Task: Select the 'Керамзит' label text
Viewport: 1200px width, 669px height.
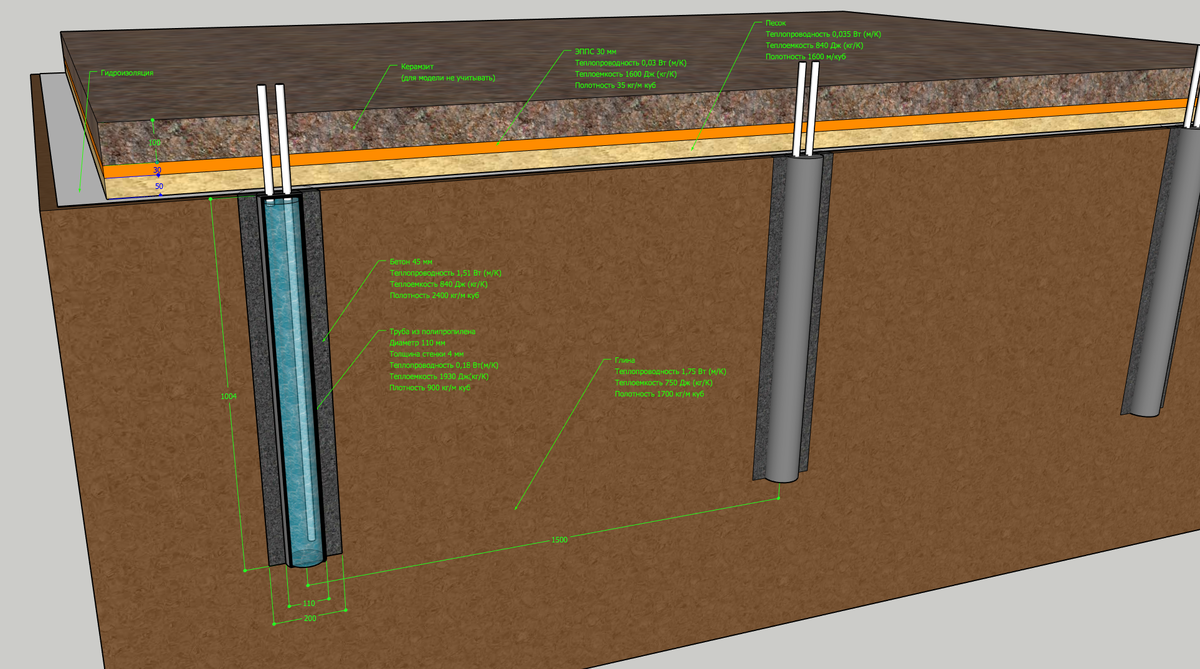Action: (418, 67)
